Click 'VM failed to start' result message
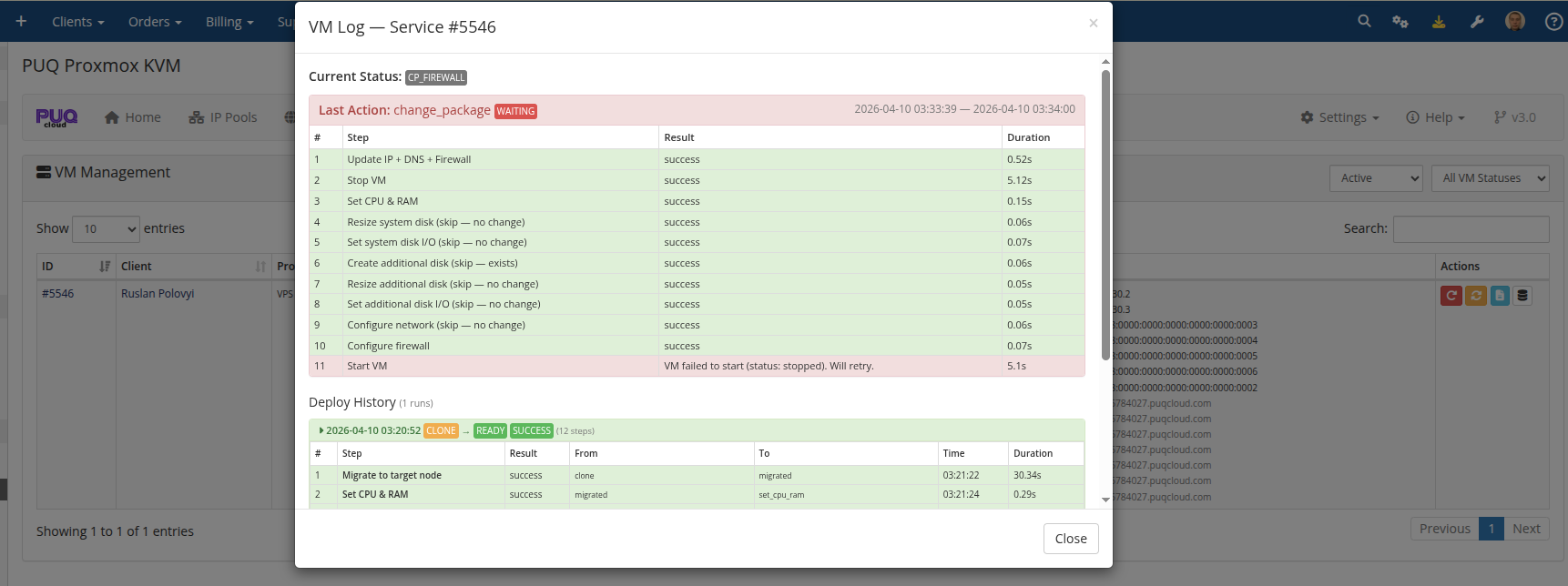This screenshot has width=1568, height=586. (769, 366)
